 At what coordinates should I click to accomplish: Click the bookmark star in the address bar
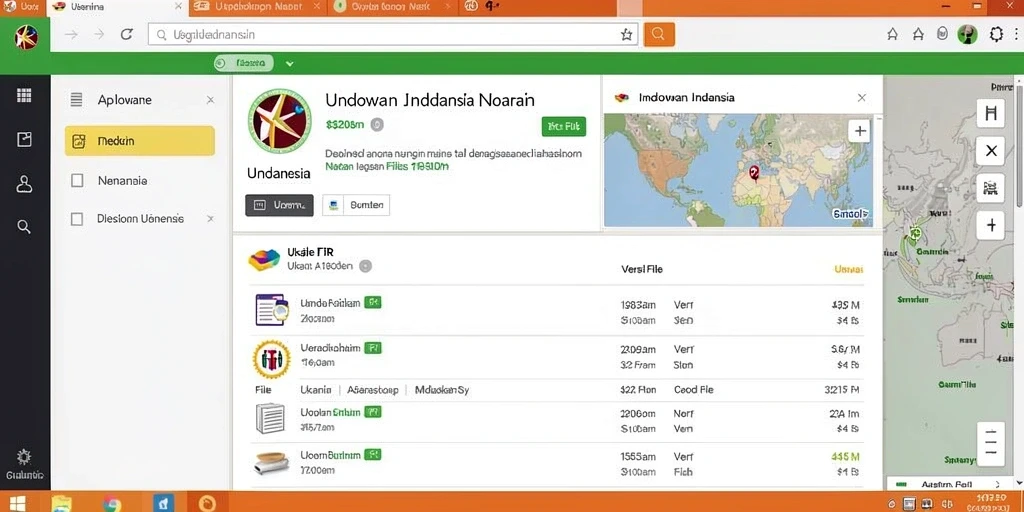626,35
